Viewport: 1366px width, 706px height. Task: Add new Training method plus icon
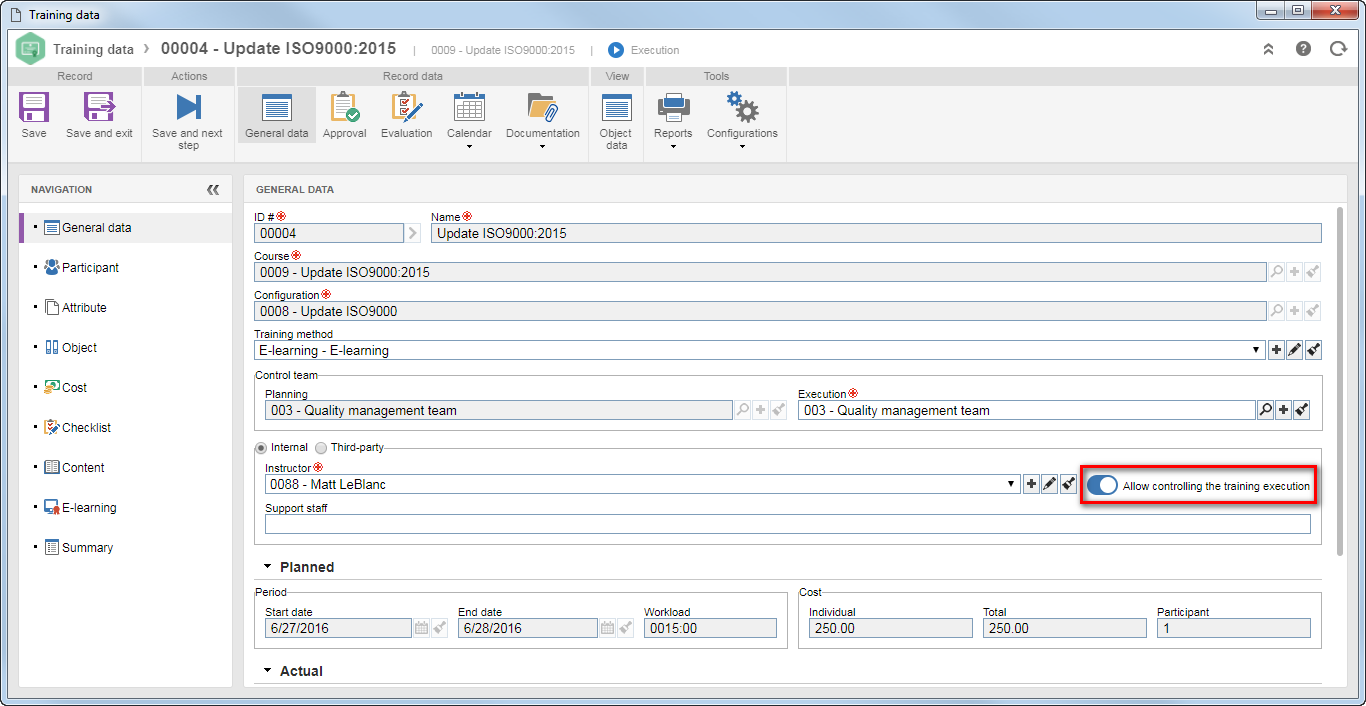click(x=1276, y=350)
